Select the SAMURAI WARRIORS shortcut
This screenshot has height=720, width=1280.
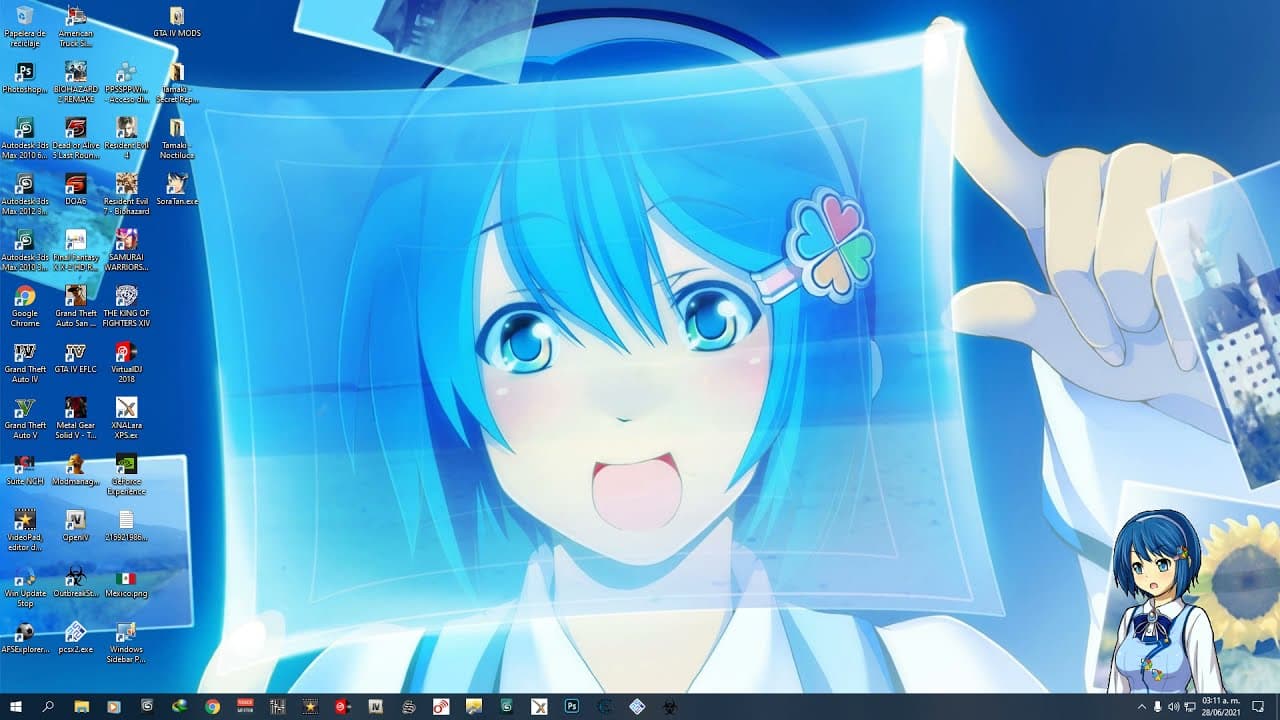tap(127, 251)
